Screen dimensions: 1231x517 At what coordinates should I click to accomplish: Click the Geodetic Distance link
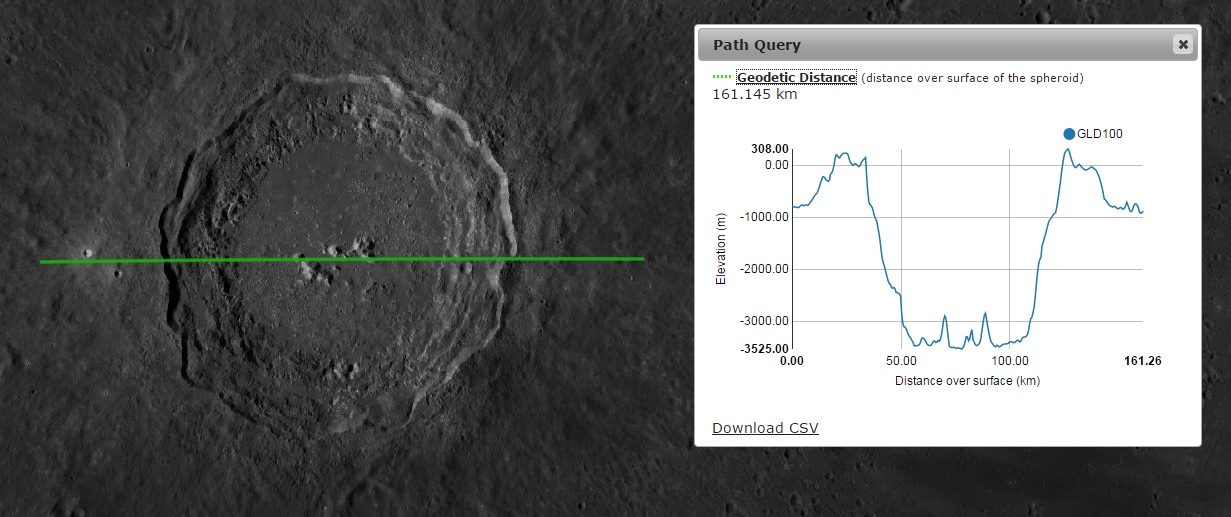click(x=796, y=77)
